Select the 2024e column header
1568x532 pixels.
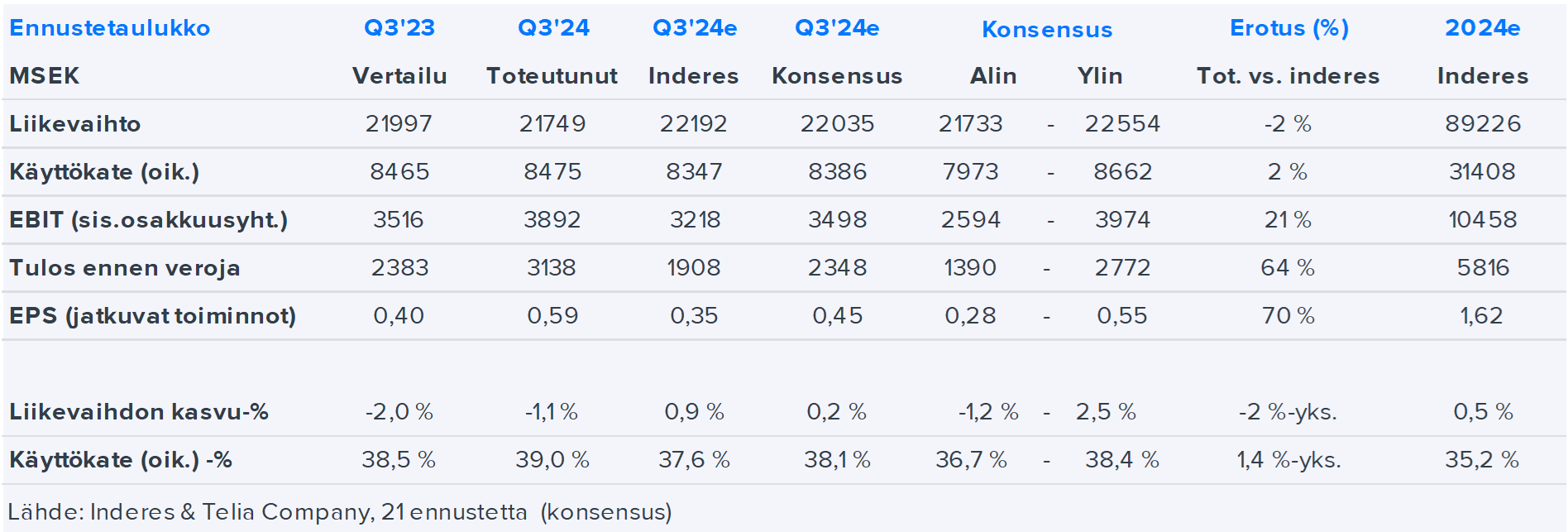pyautogui.click(x=1482, y=28)
